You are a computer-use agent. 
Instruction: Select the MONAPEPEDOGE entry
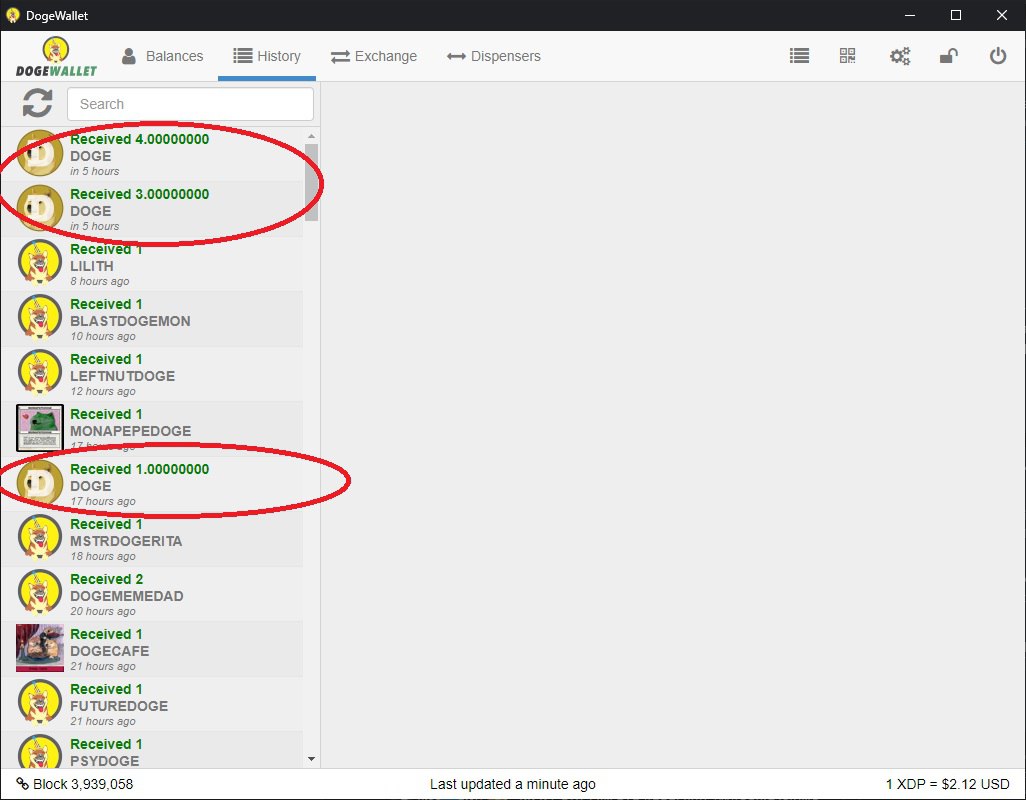tap(152, 428)
